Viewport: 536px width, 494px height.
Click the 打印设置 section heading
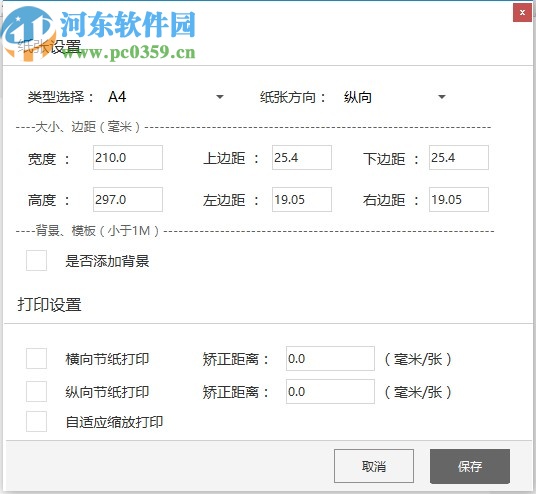(x=50, y=304)
